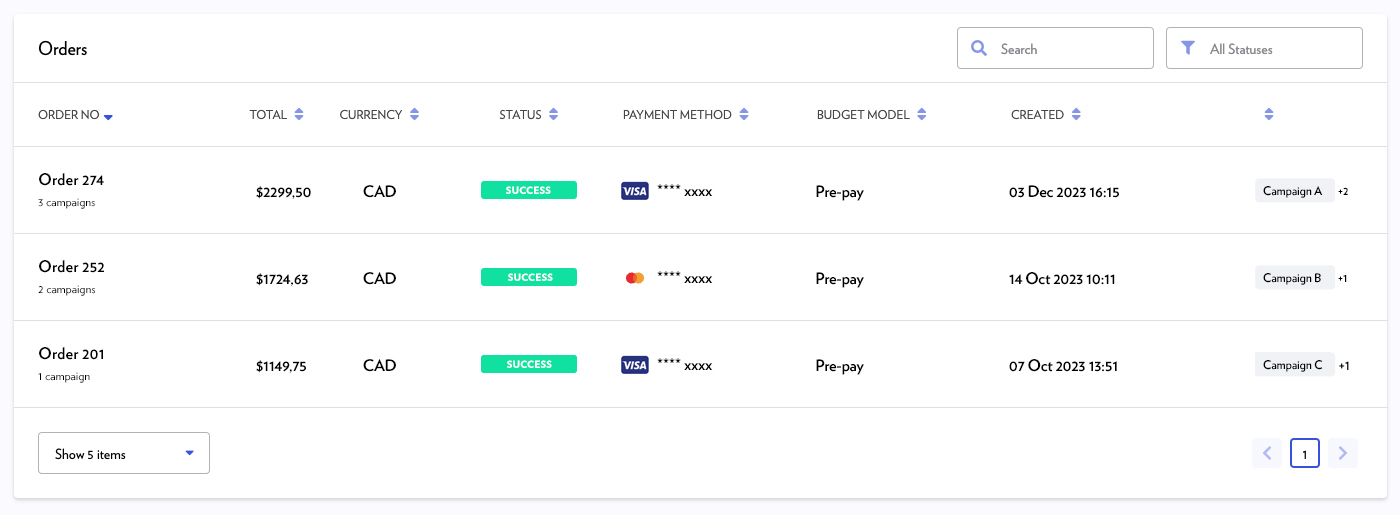Screen dimensions: 1400x515
Task: Sort by Status column arrows
Action: 553,115
